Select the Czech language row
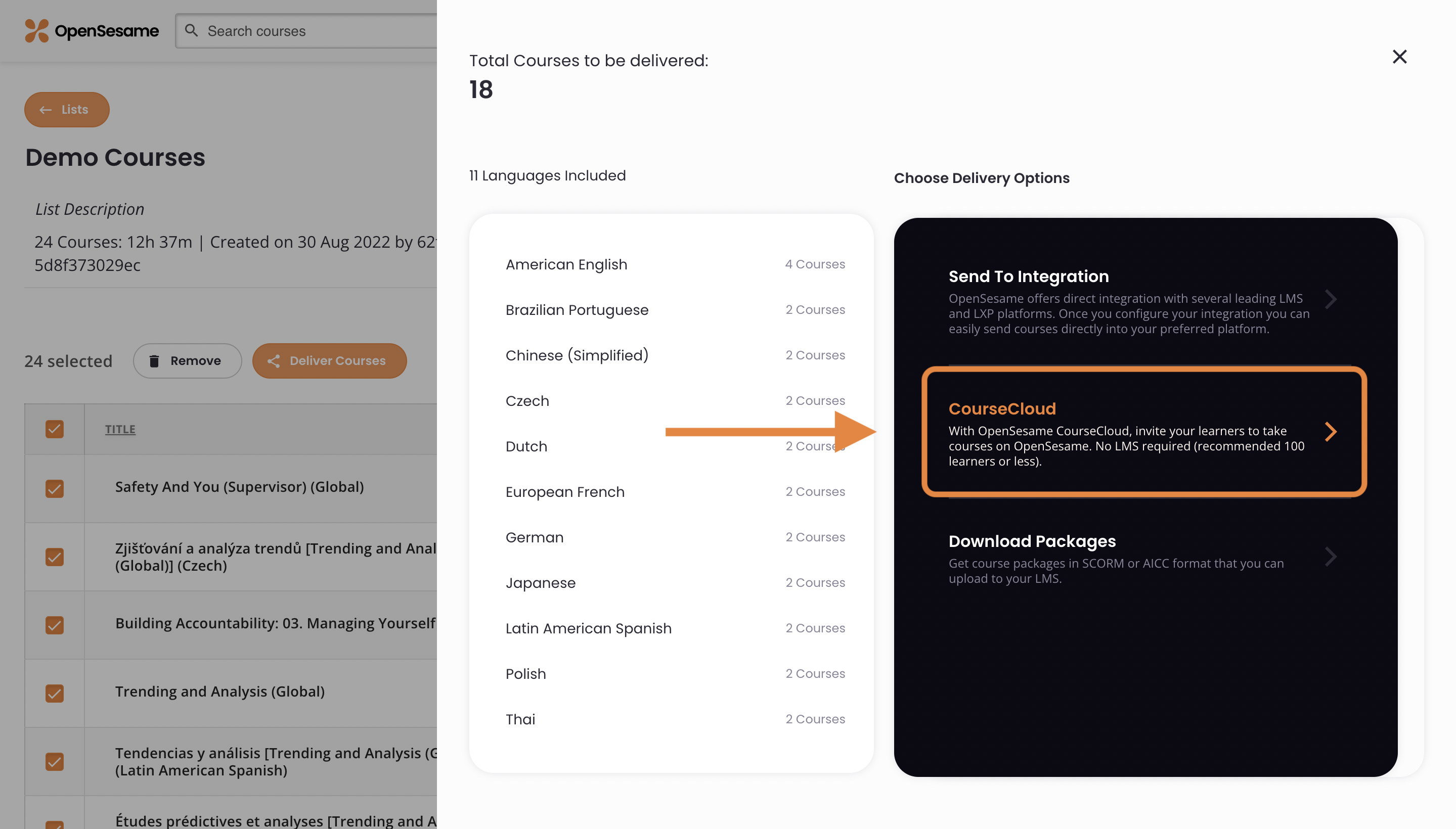The width and height of the screenshot is (1456, 829). pos(675,401)
